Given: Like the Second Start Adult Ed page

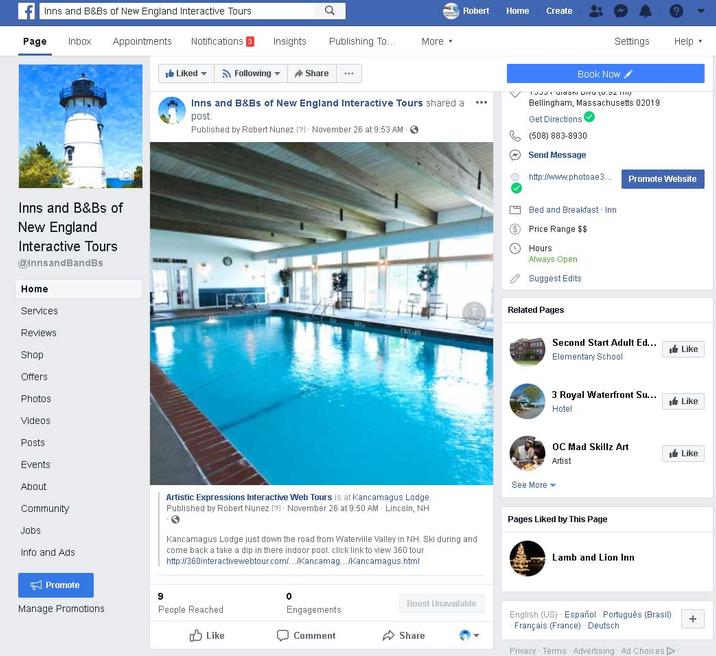Looking at the screenshot, I should coord(683,349).
